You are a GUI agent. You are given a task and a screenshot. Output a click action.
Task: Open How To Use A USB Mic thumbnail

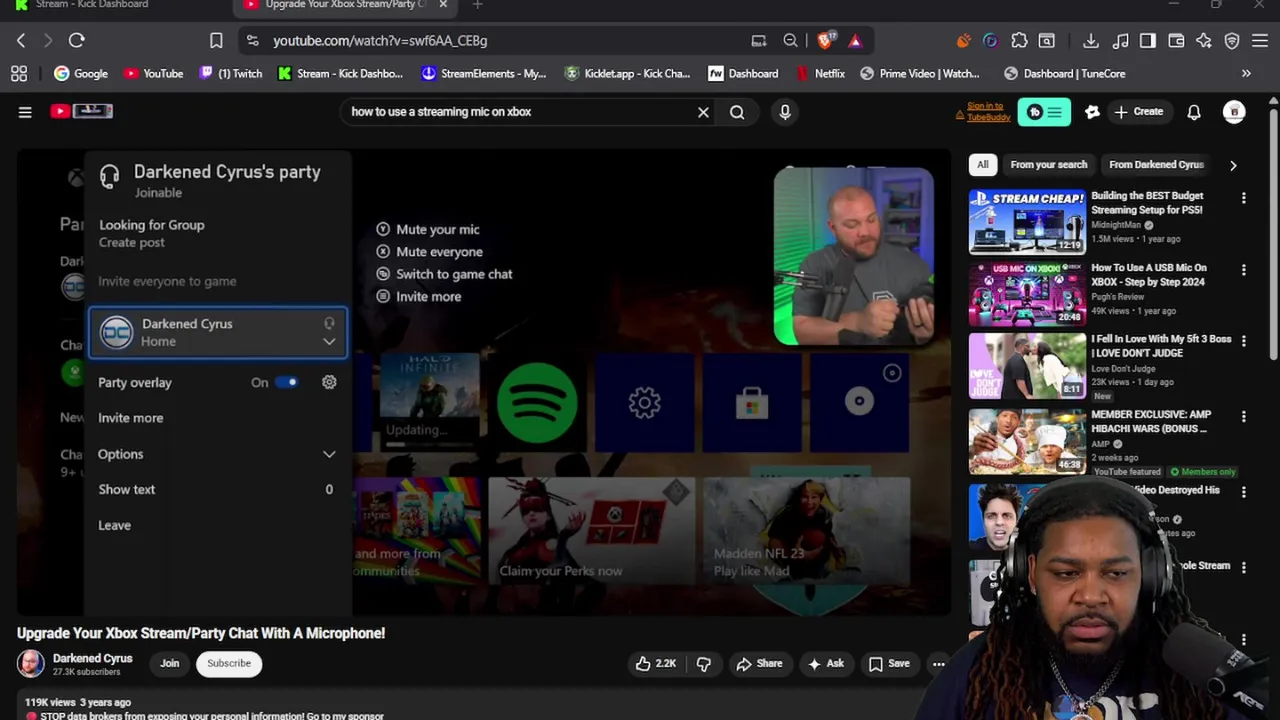point(1026,293)
